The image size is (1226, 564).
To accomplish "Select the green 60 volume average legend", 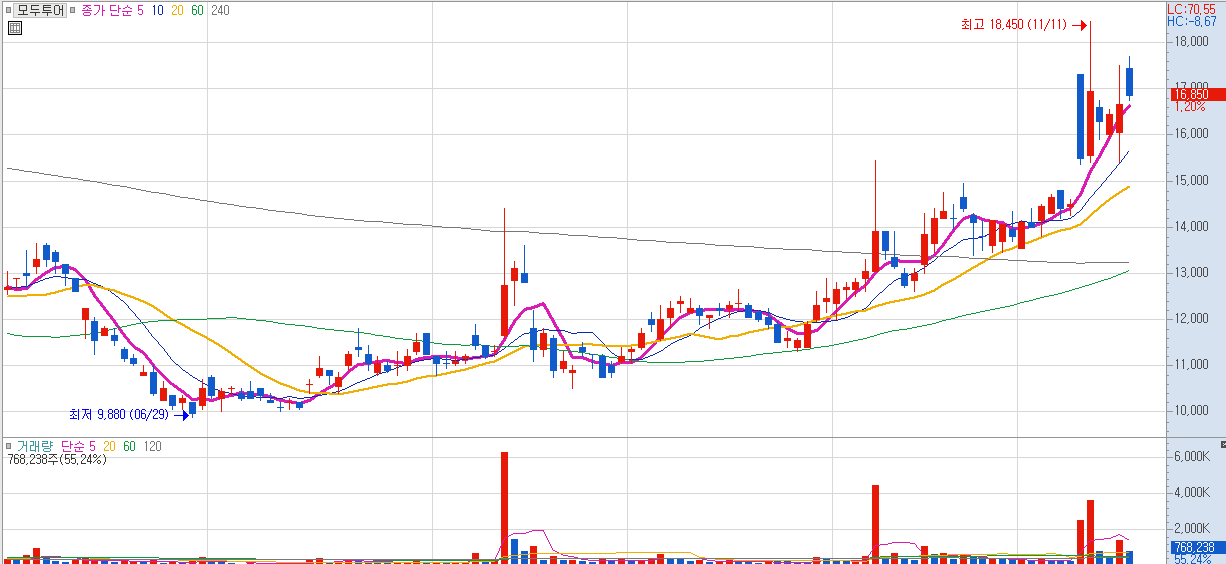I will [x=128, y=446].
